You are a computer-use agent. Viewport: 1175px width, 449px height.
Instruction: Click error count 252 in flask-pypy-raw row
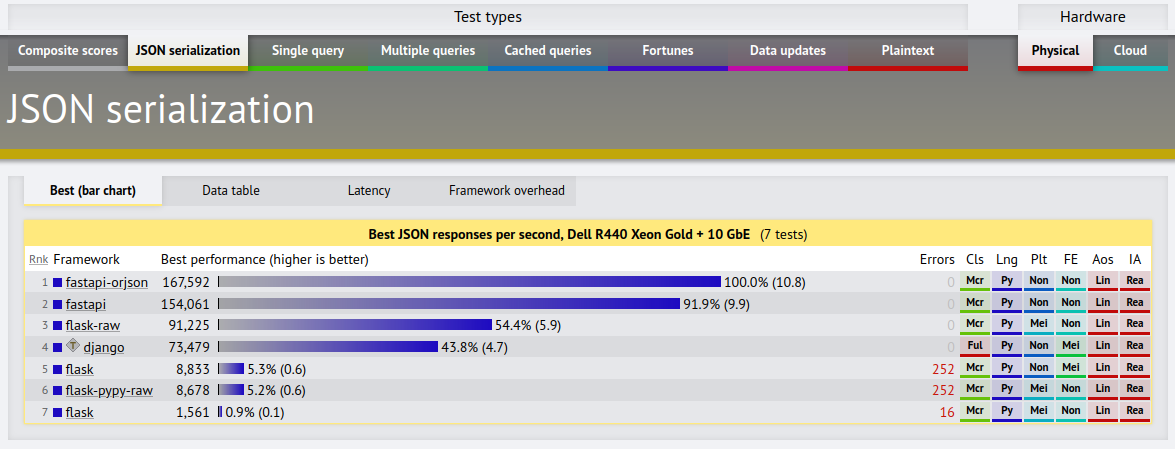point(943,391)
